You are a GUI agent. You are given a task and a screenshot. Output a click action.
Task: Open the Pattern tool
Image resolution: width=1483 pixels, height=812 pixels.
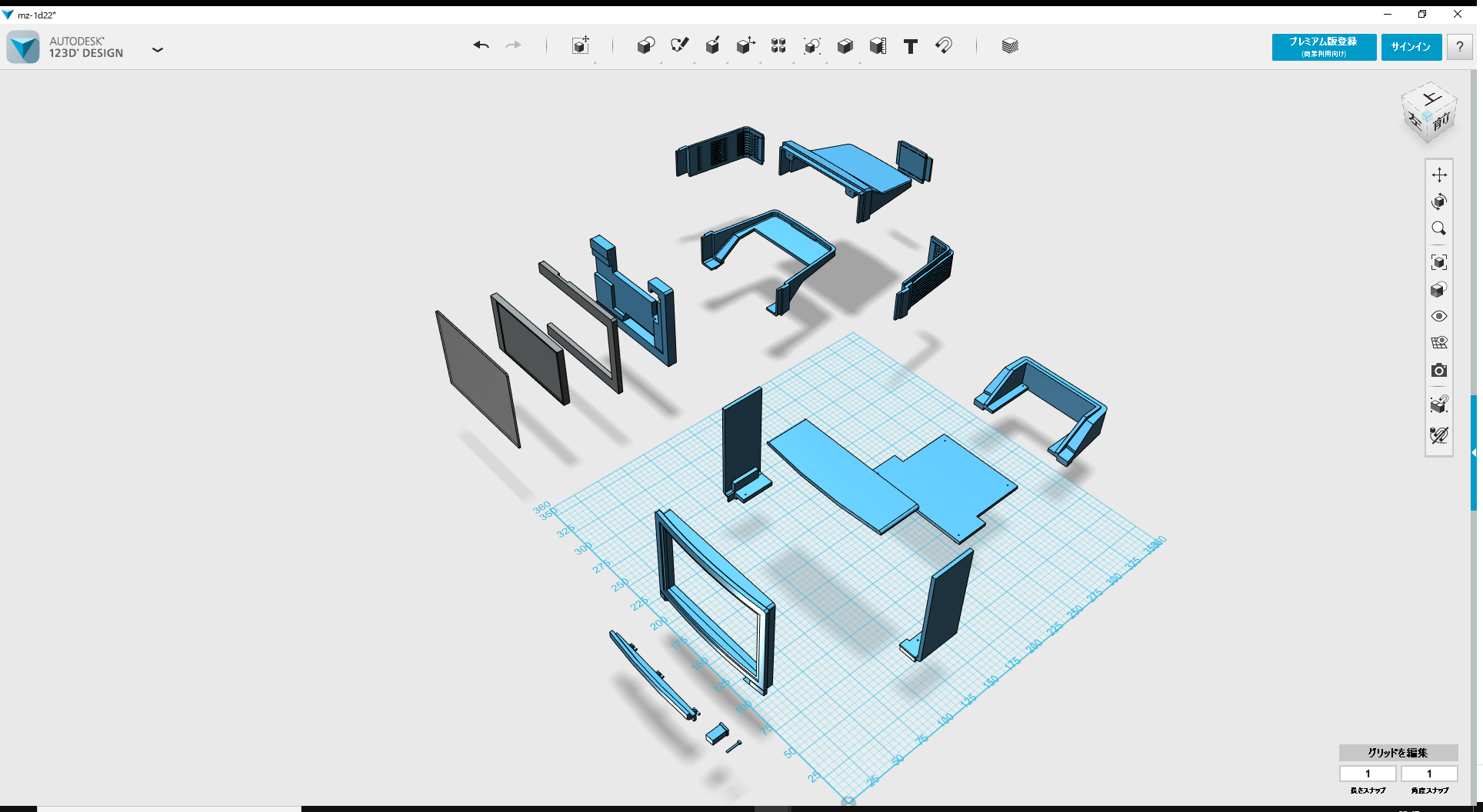pos(778,46)
